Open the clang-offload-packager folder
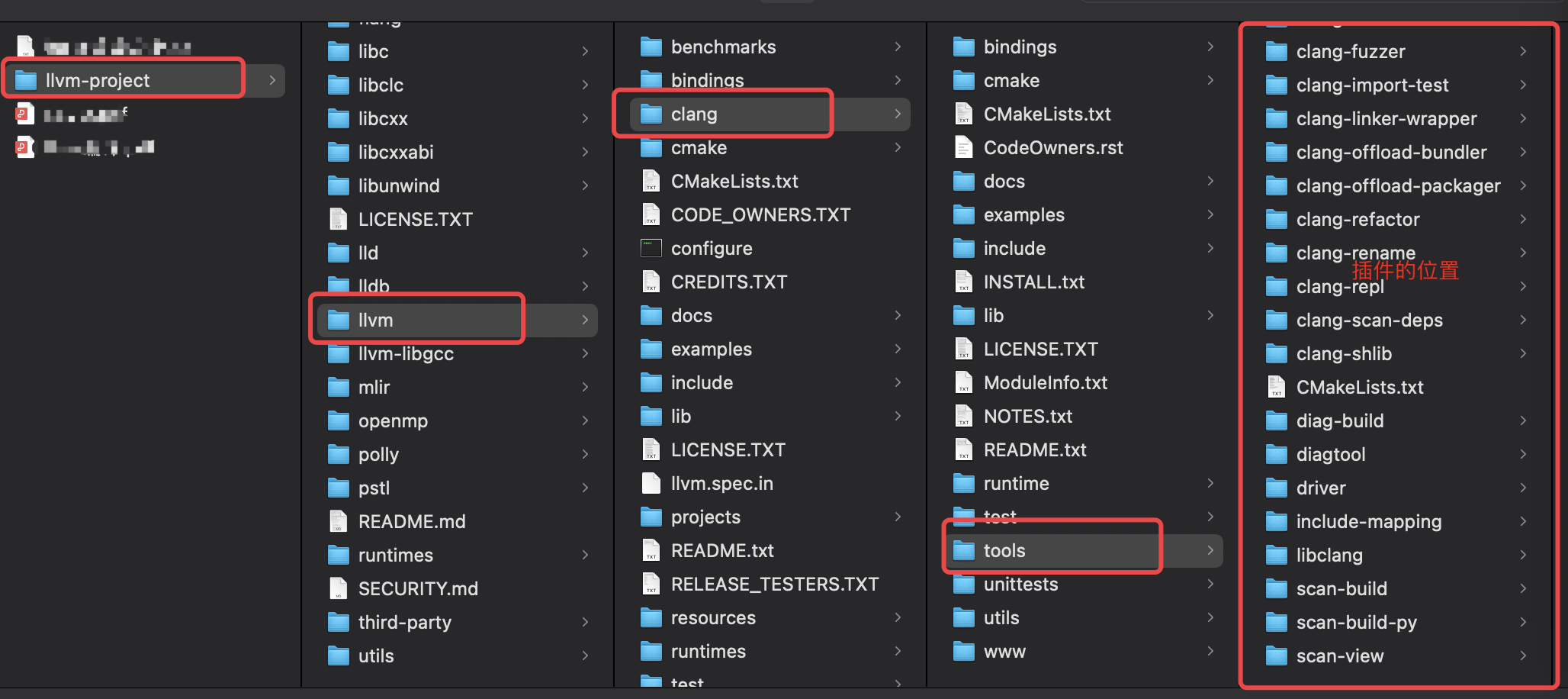This screenshot has width=1568, height=699. 1397,185
